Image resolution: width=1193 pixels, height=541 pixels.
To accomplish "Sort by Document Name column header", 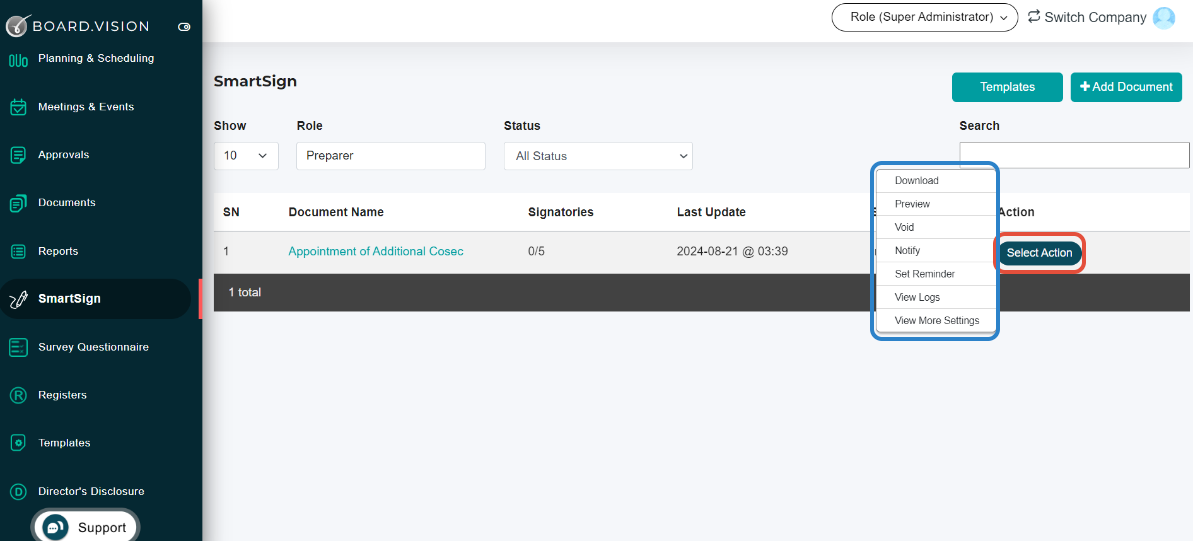I will 336,212.
